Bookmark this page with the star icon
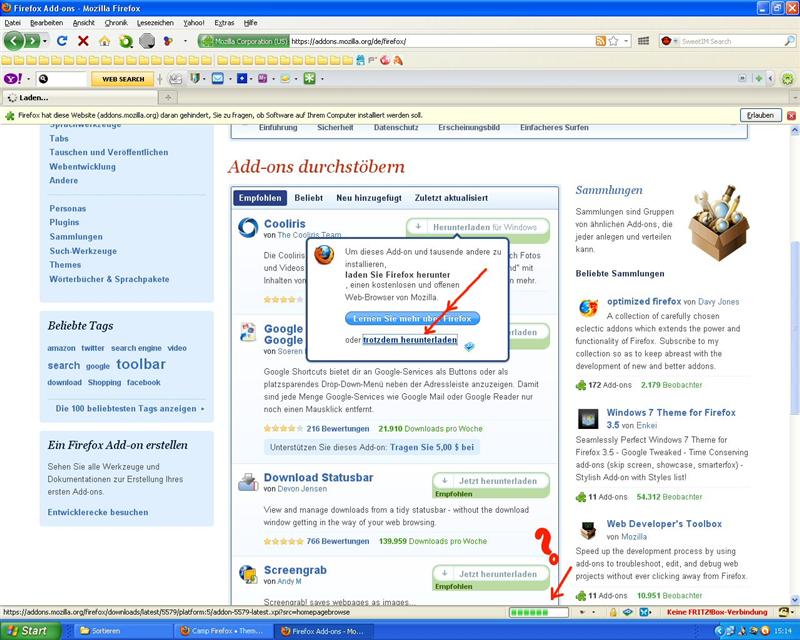This screenshot has width=800, height=640. [x=614, y=41]
